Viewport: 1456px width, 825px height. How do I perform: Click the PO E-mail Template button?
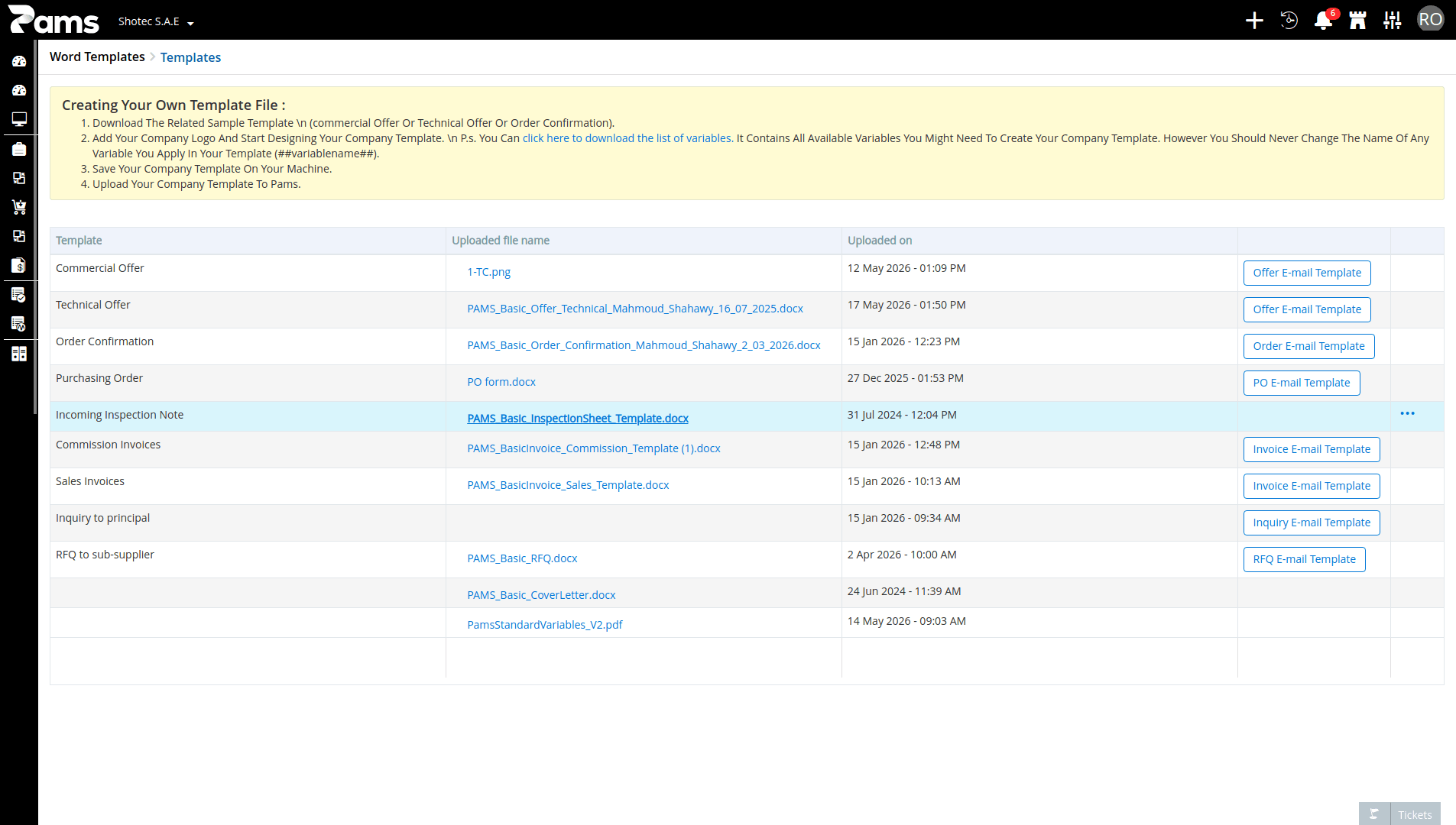coord(1302,383)
